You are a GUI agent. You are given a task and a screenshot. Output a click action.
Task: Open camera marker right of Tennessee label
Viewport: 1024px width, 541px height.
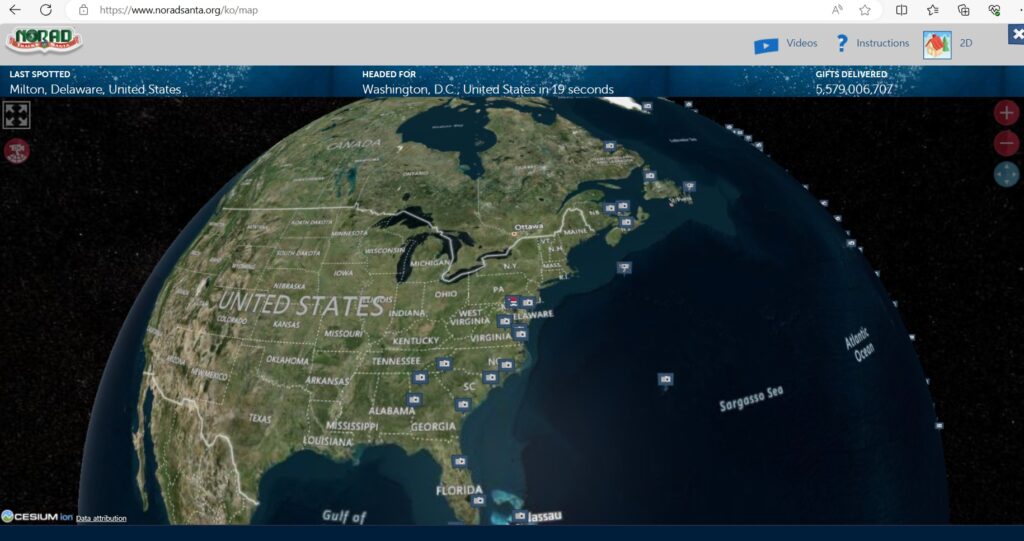point(444,364)
